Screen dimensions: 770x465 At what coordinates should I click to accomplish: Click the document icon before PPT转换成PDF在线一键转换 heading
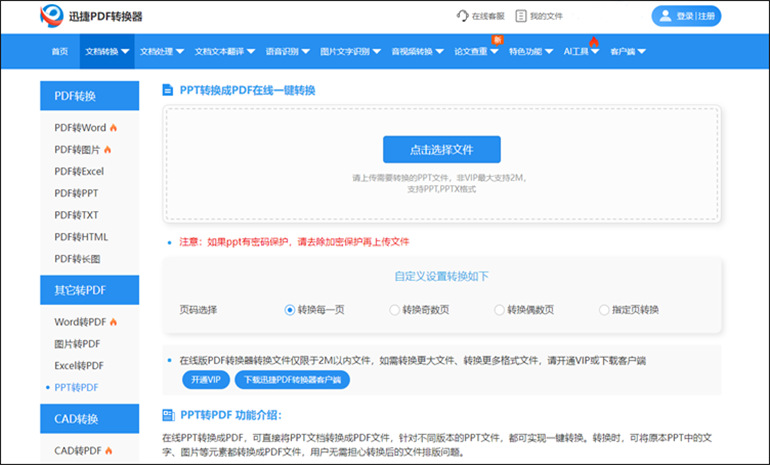pos(168,90)
